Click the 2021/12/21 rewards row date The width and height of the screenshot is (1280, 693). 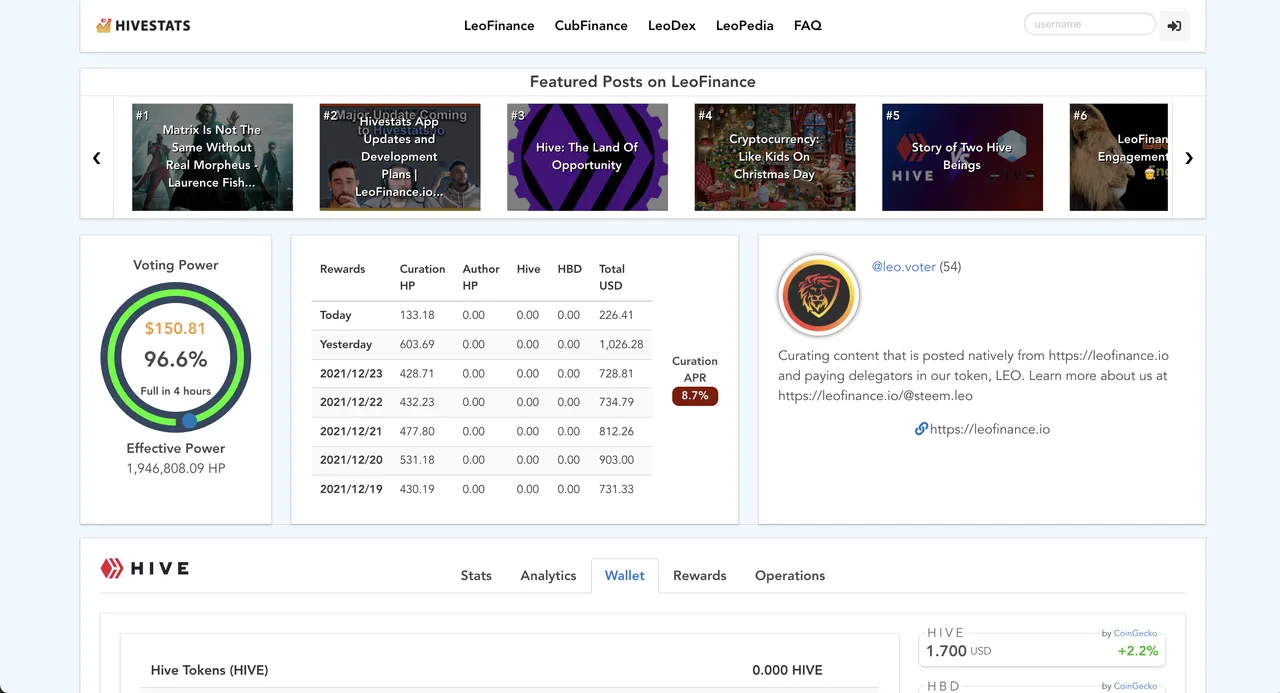tap(351, 431)
